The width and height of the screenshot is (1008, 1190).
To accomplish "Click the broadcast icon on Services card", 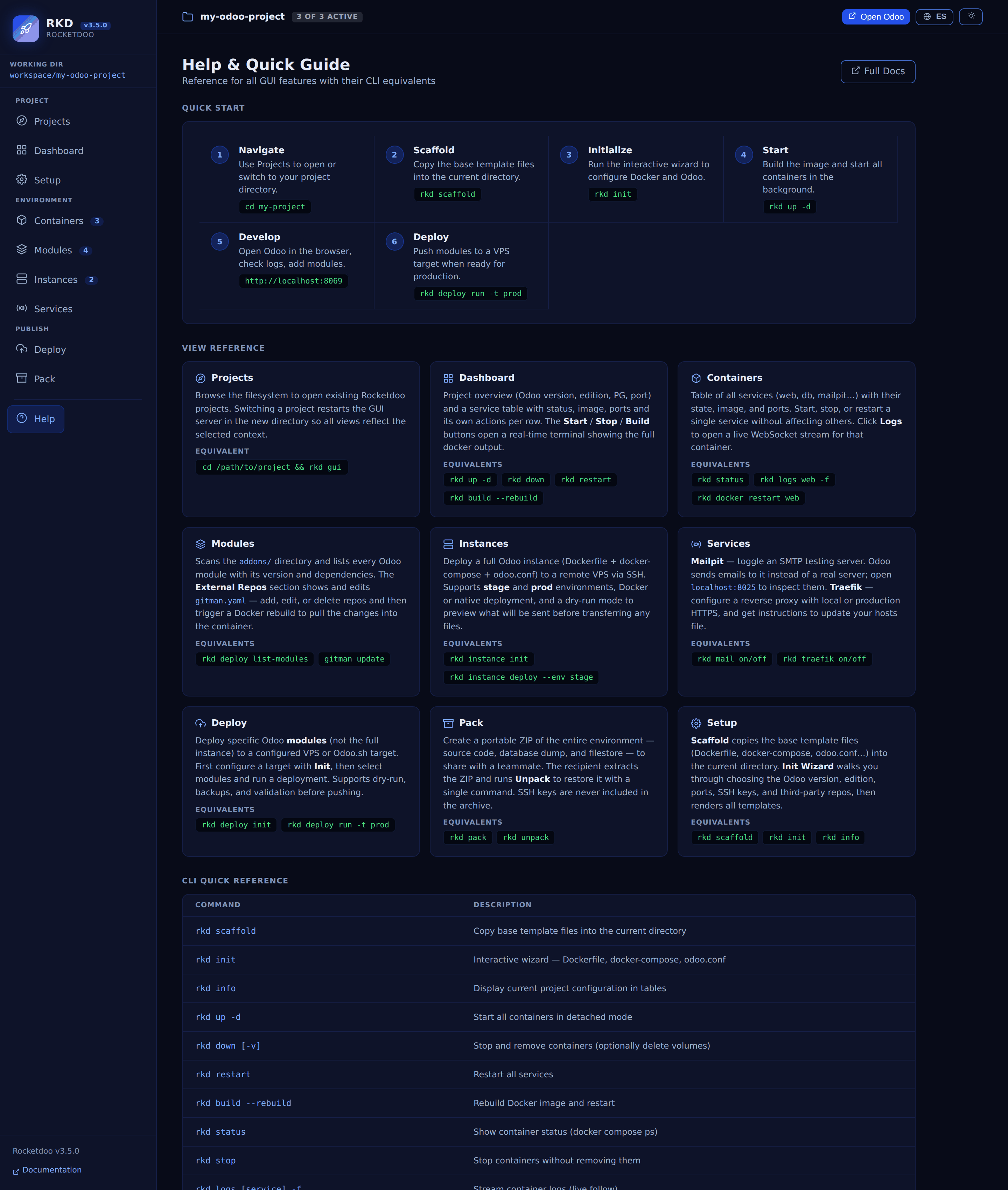I will (x=696, y=544).
